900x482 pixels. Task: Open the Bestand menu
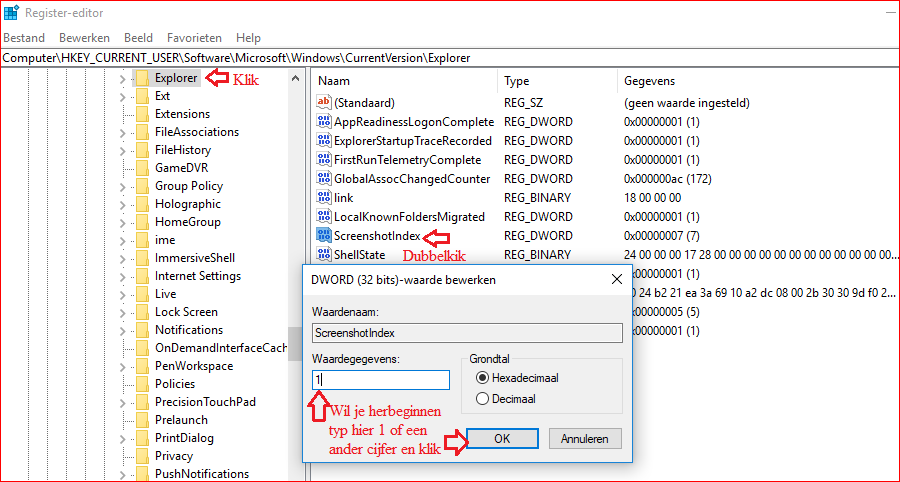click(24, 38)
